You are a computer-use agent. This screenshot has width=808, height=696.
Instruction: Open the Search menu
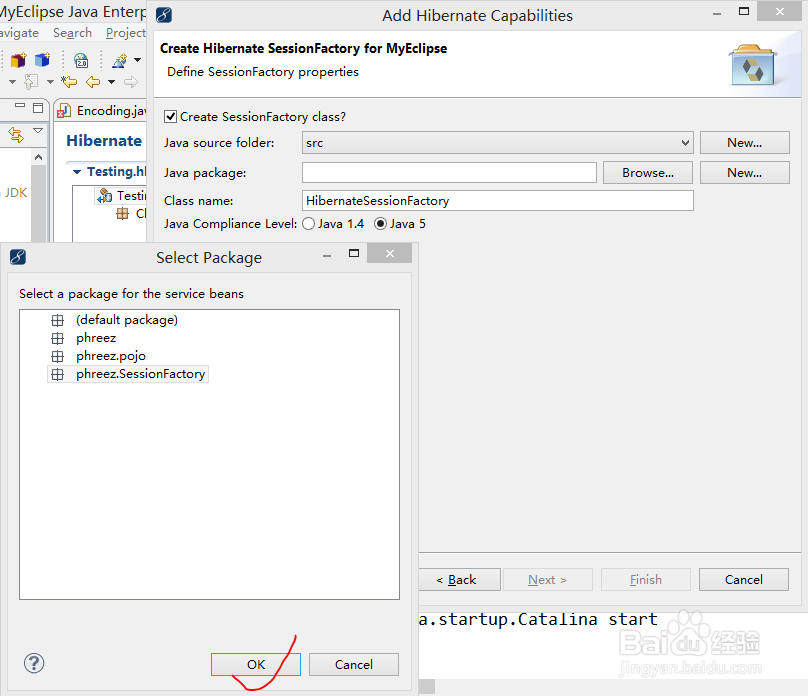click(72, 33)
